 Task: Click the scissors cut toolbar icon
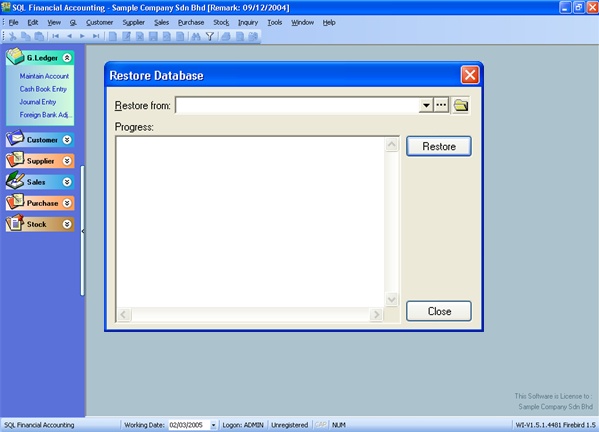coord(13,36)
